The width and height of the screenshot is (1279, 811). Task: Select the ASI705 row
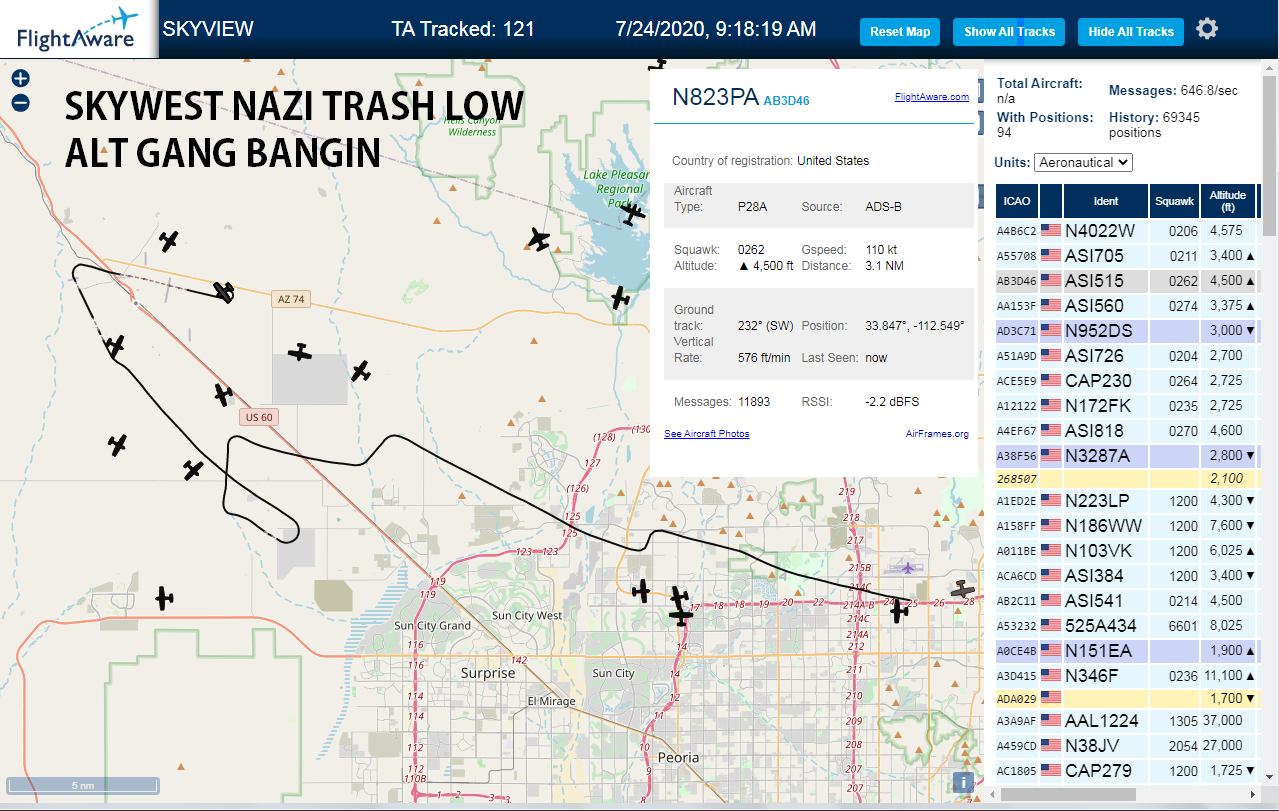1126,256
